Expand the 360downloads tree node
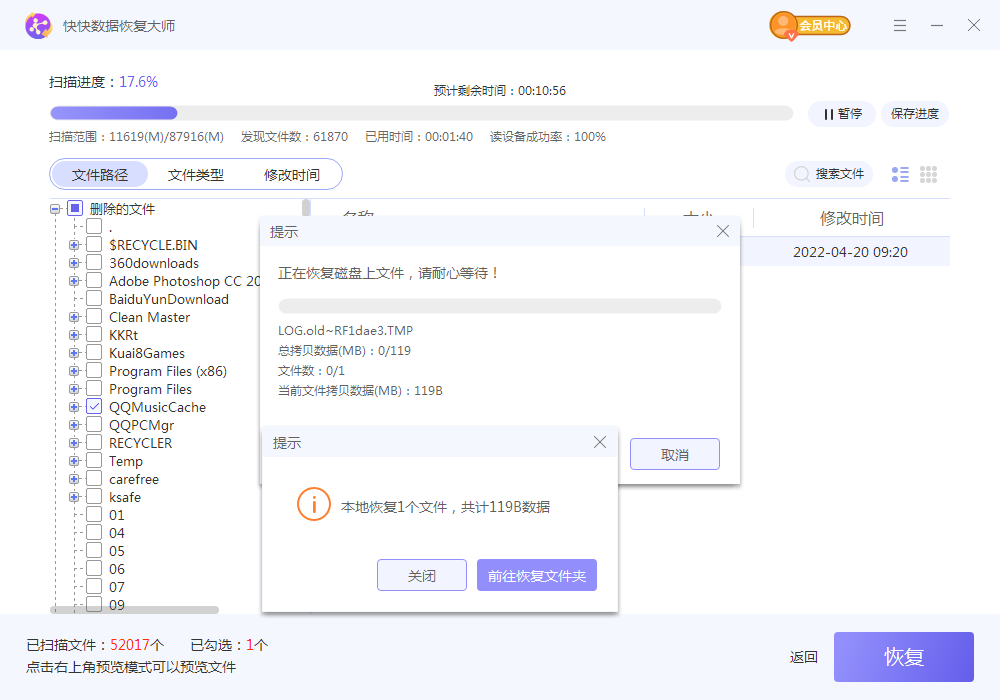The image size is (1000, 700). [x=74, y=263]
